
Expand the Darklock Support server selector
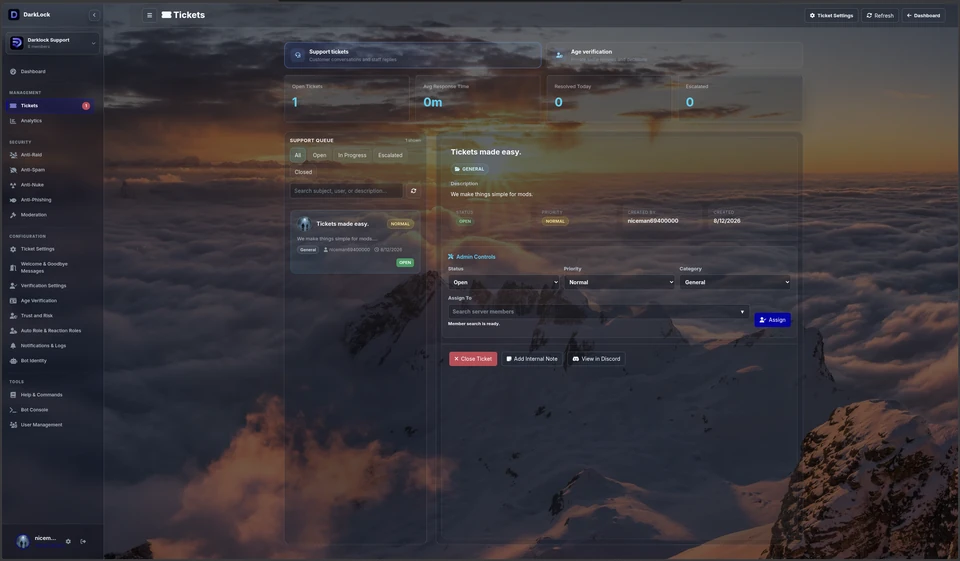tap(52, 43)
